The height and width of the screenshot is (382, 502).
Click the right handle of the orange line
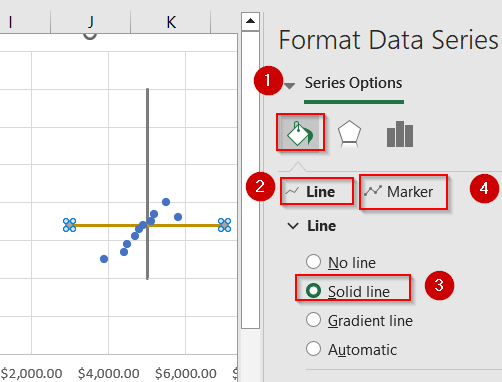[224, 225]
